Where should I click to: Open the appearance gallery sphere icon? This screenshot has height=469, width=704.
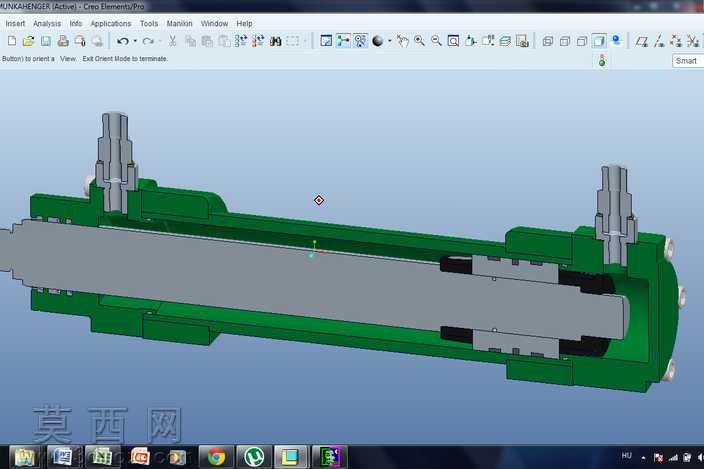(x=378, y=41)
